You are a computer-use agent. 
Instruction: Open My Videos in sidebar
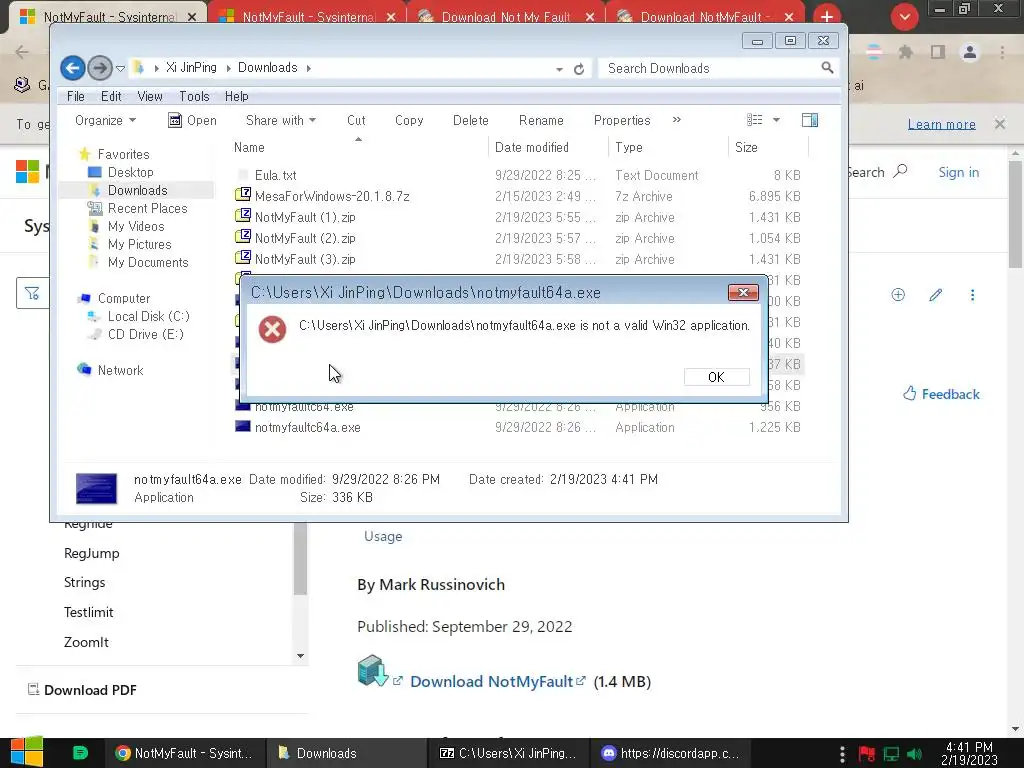click(x=136, y=226)
